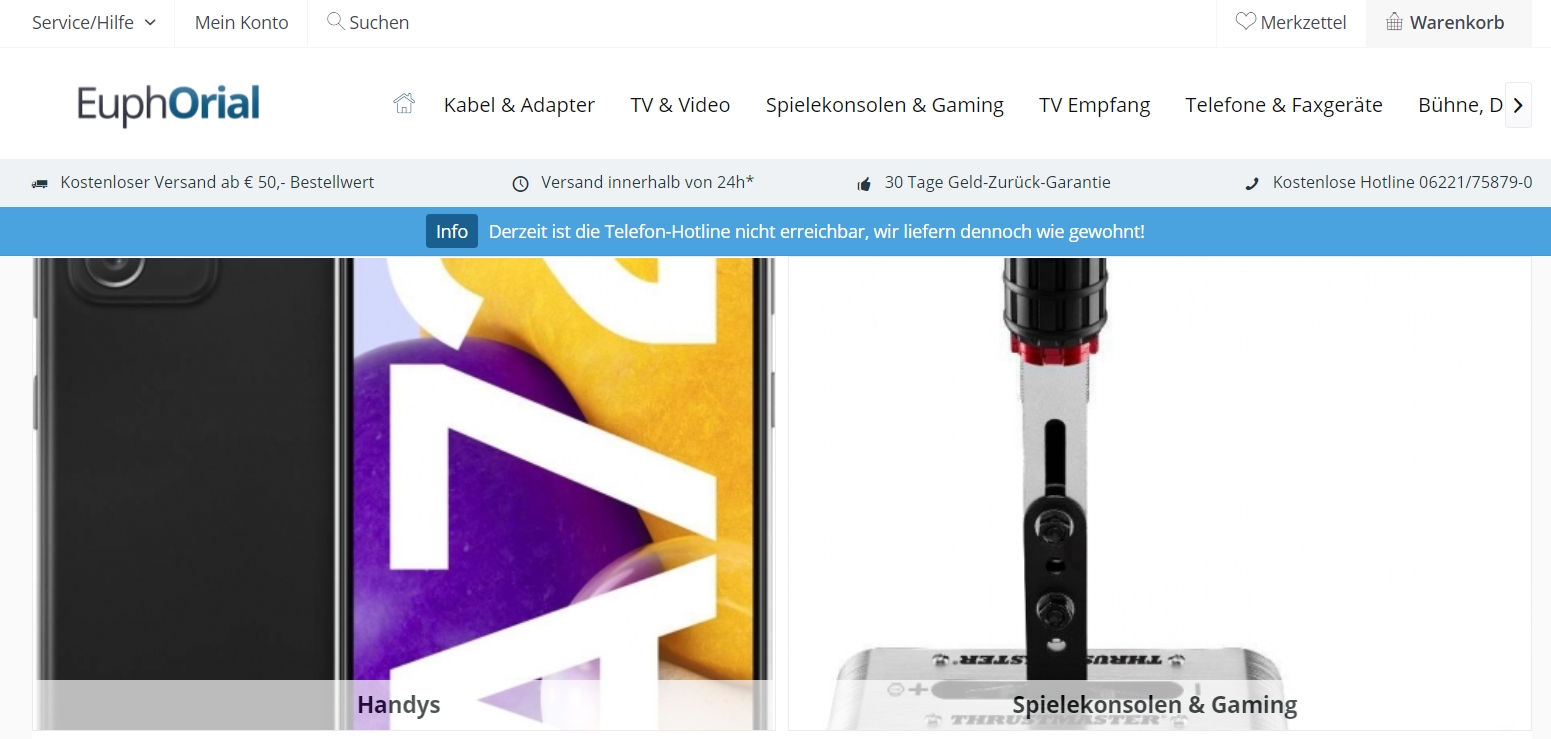Open the TV Empfang category

coord(1094,105)
